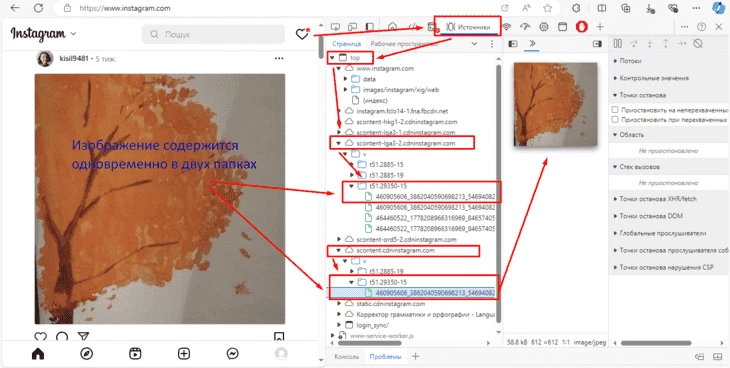Enable pause on uncaught exceptions checkbox
The width and height of the screenshot is (730, 368).
[615, 110]
